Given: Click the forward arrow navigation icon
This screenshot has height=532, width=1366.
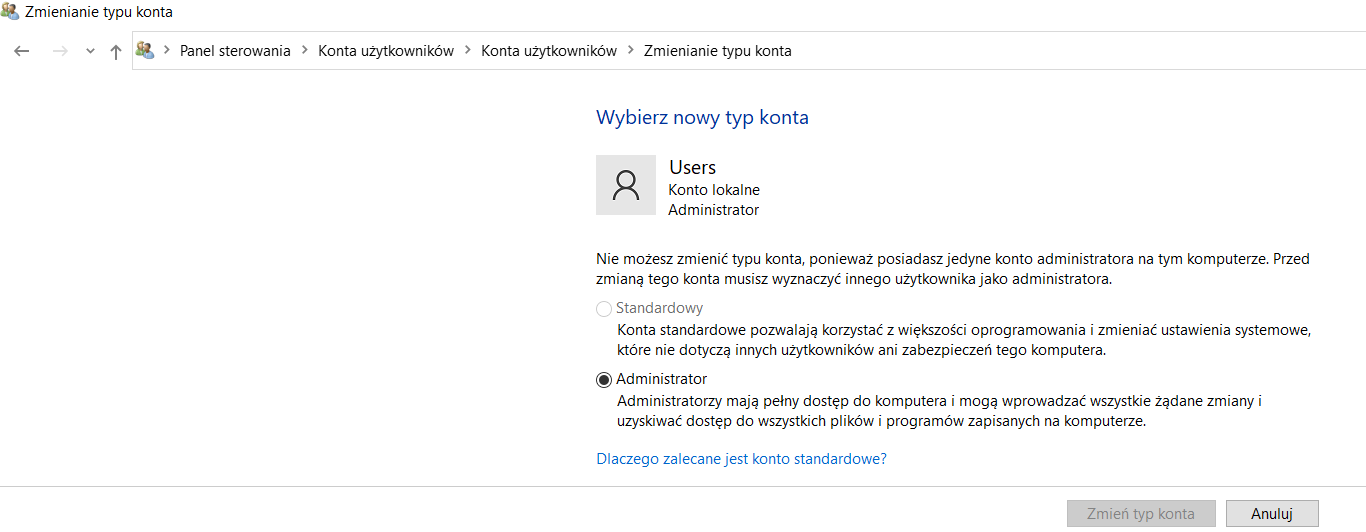Looking at the screenshot, I should [59, 51].
